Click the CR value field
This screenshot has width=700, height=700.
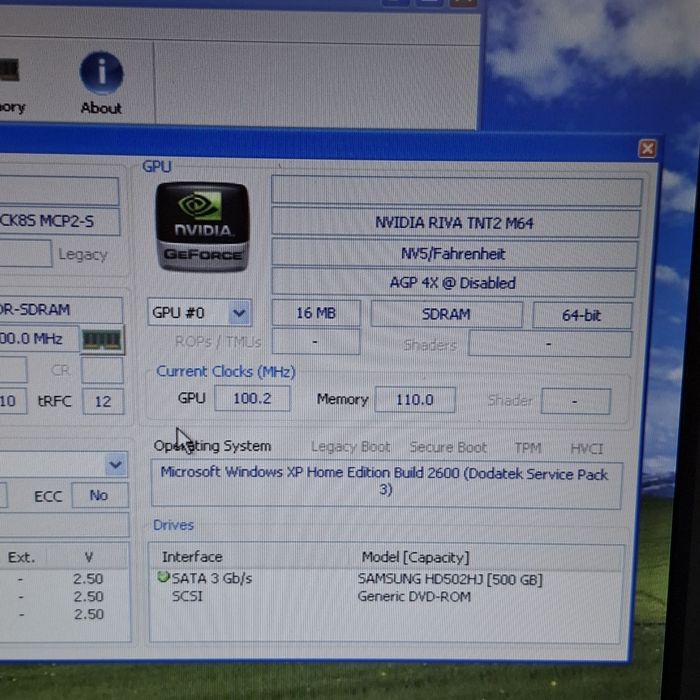click(x=102, y=370)
